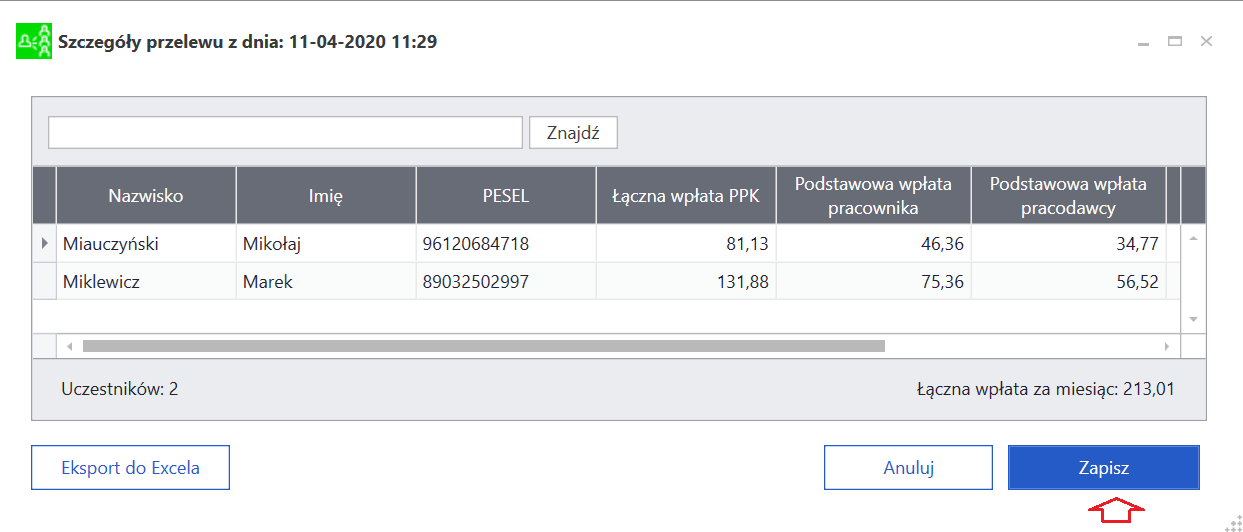Select the Miklewicz row selector cell
1243x532 pixels.
pyautogui.click(x=44, y=281)
